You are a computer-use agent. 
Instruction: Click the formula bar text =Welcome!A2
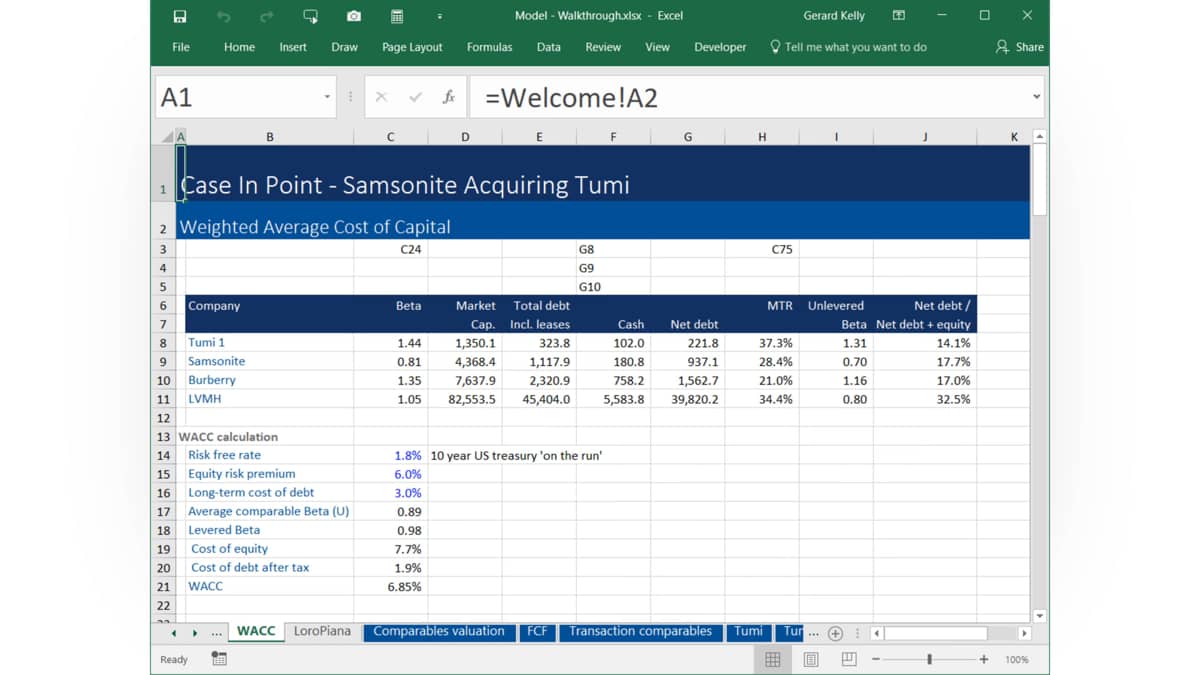click(571, 97)
